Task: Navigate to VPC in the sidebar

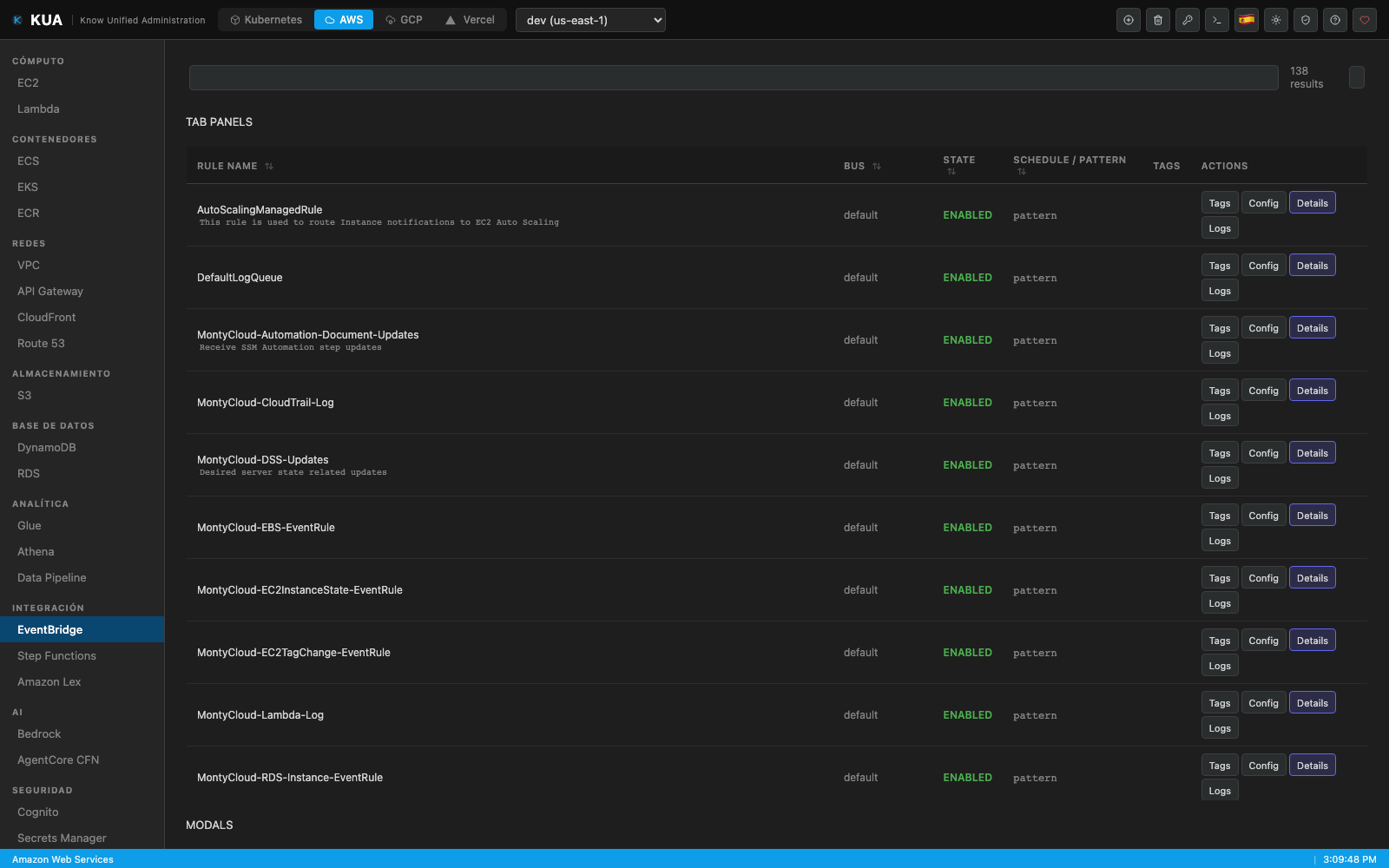Action: pyautogui.click(x=82, y=266)
